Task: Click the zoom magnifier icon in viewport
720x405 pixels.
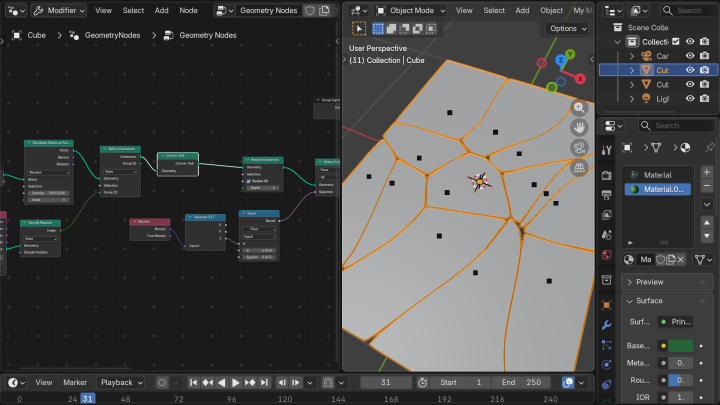Action: (x=579, y=108)
